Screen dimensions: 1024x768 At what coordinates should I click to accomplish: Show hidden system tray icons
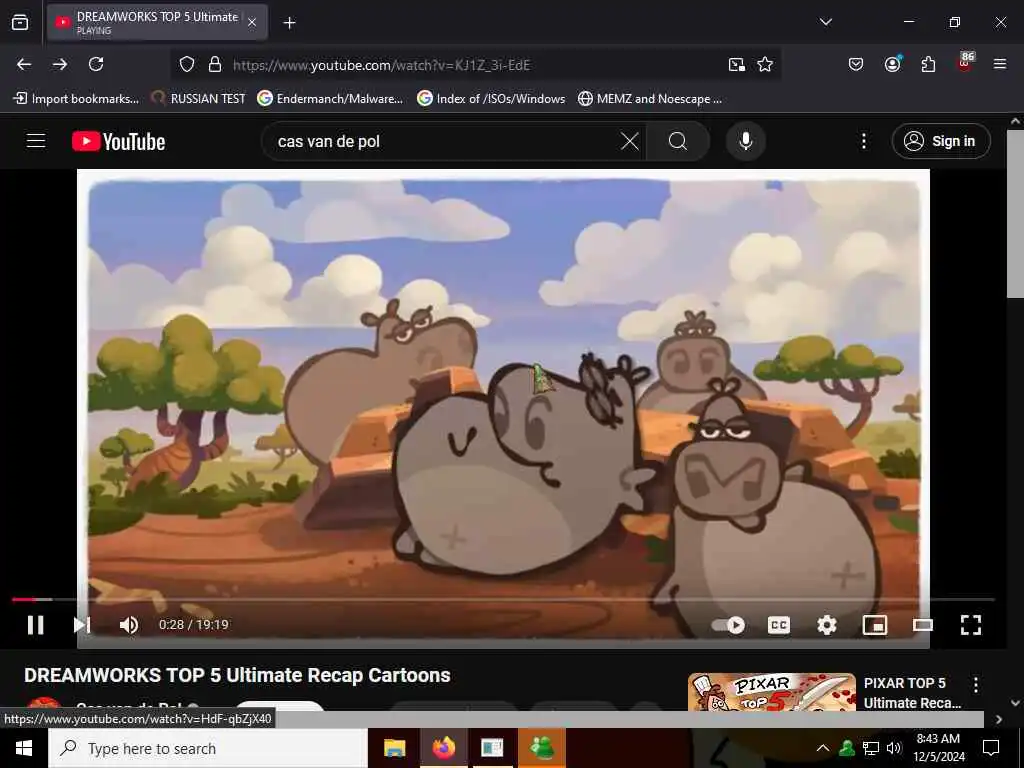pos(823,748)
